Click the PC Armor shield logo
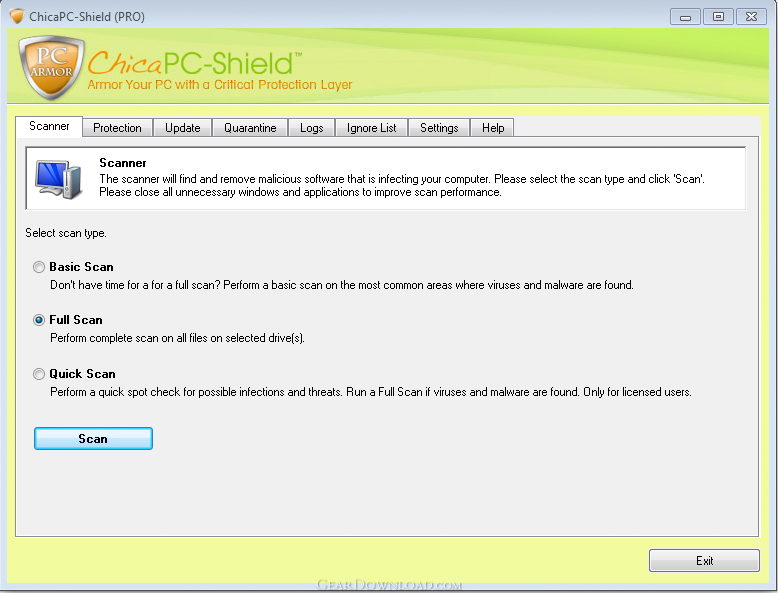Image resolution: width=778 pixels, height=593 pixels. [51, 67]
